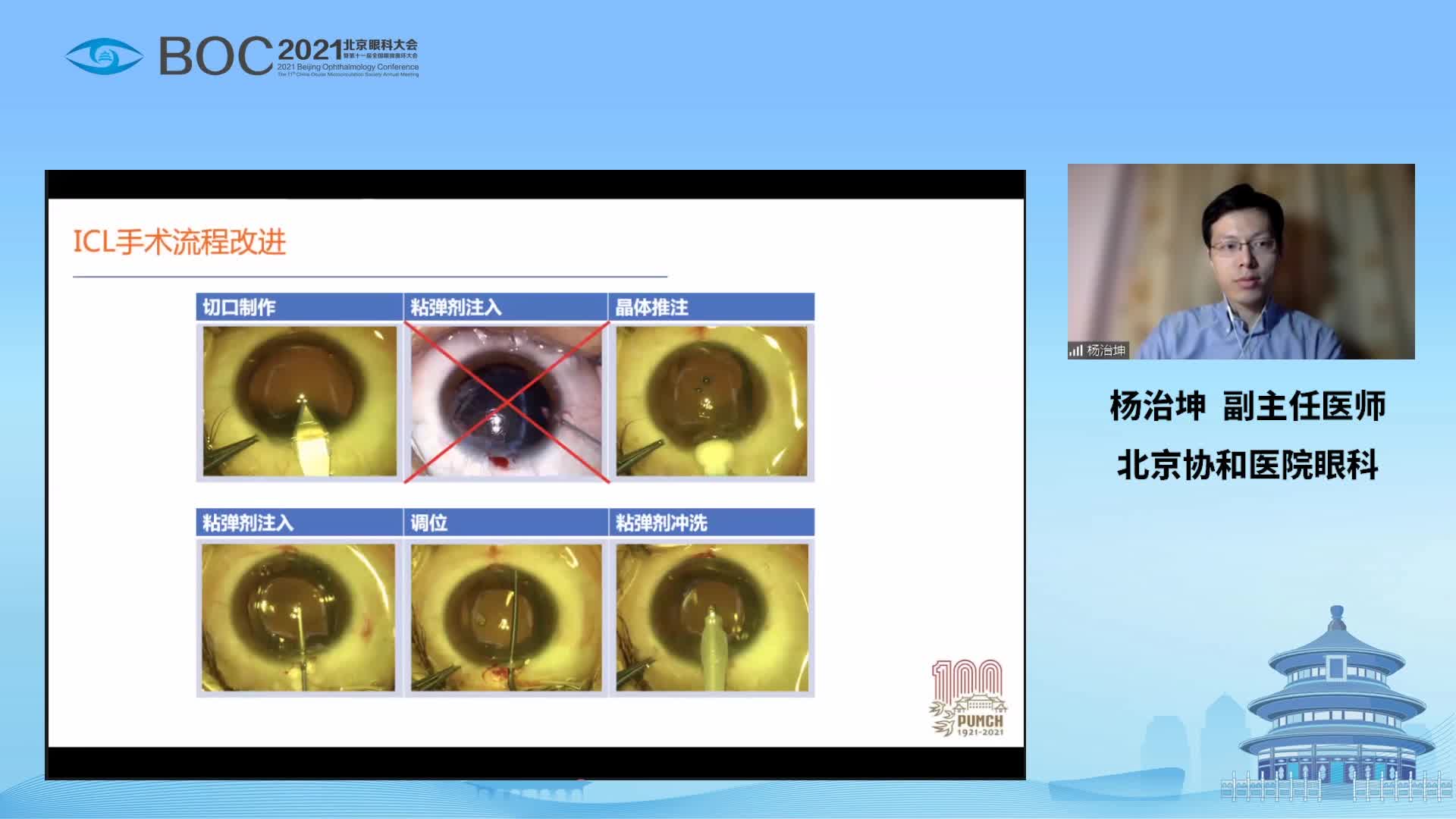Click the 粘弹剂冲洗 header label

[x=661, y=522]
